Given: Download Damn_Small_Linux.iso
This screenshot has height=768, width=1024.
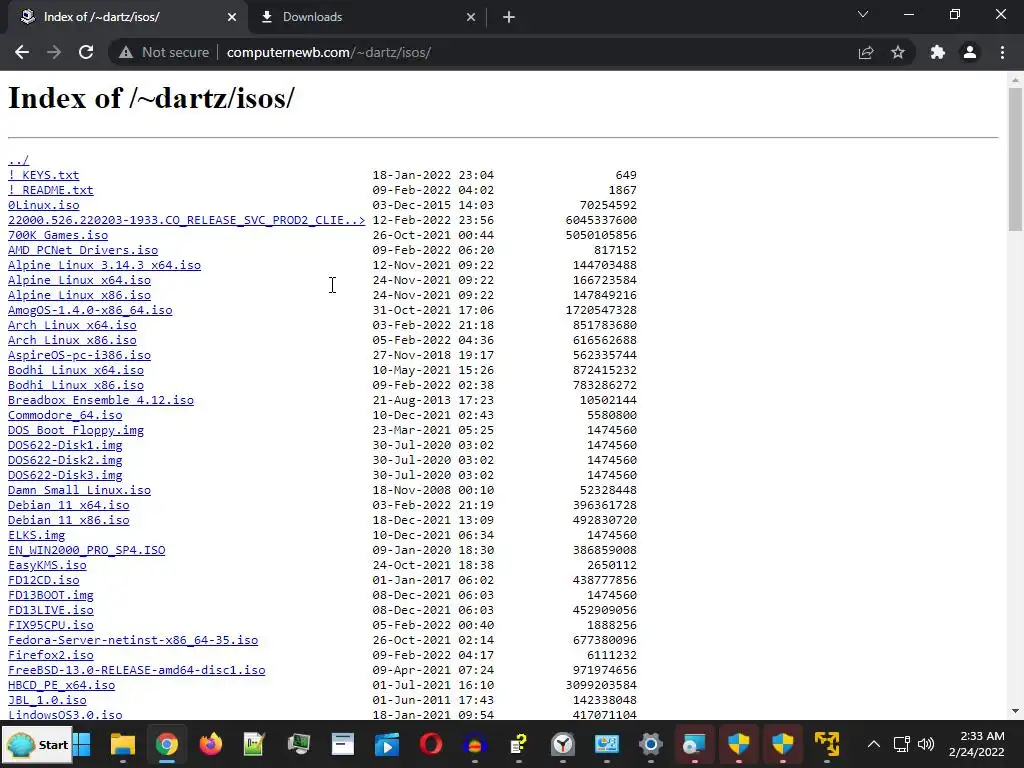Looking at the screenshot, I should tap(80, 490).
